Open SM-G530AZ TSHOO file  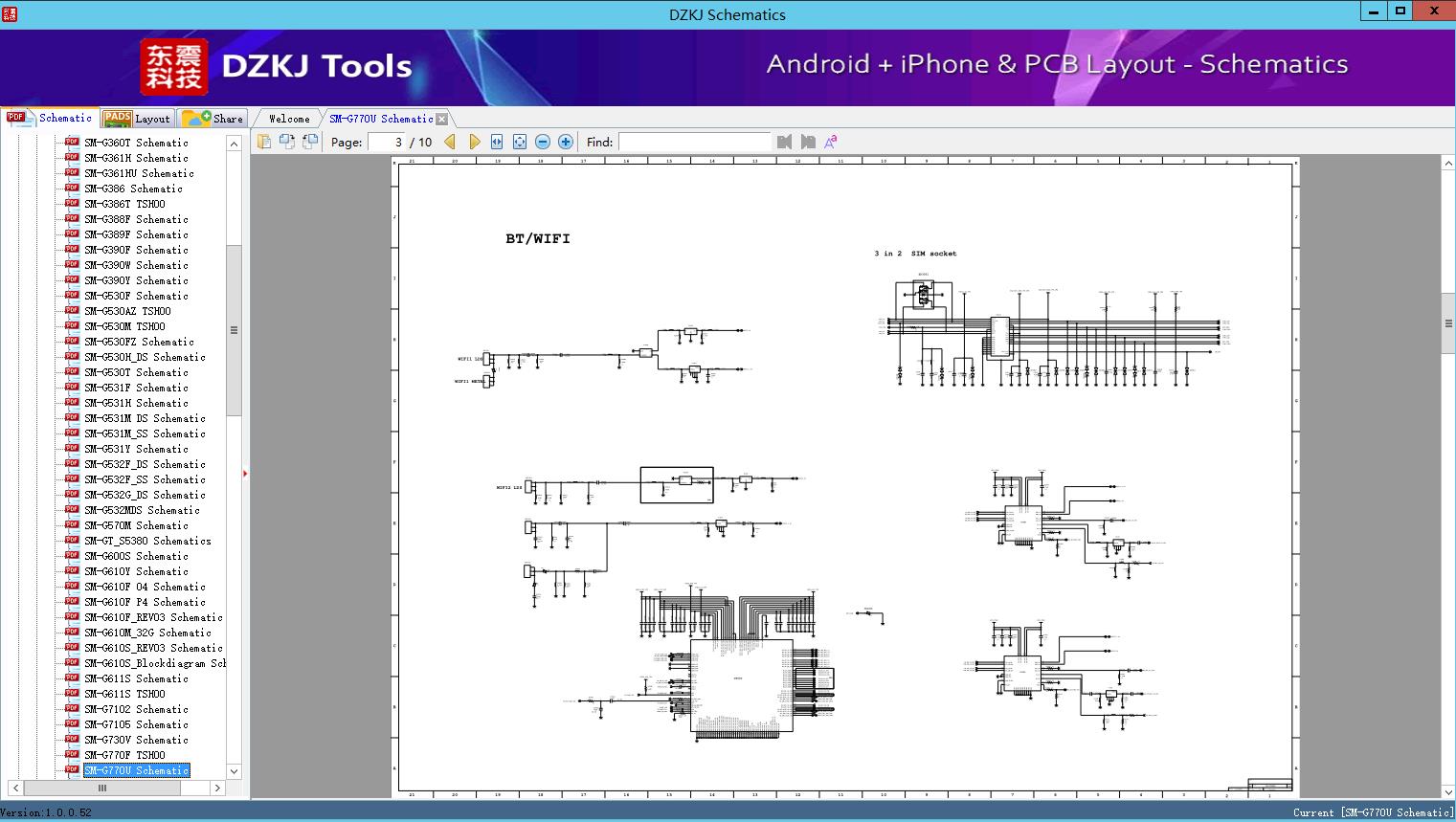coord(127,311)
